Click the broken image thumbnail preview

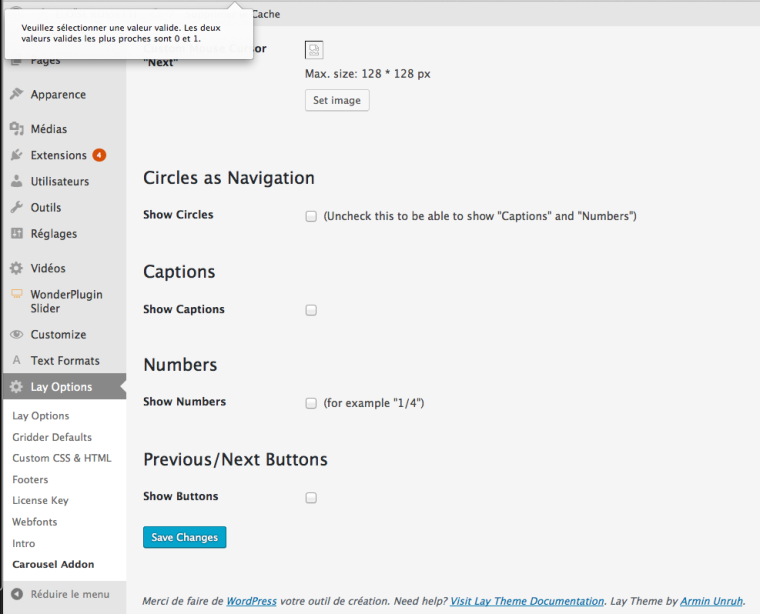pos(313,50)
